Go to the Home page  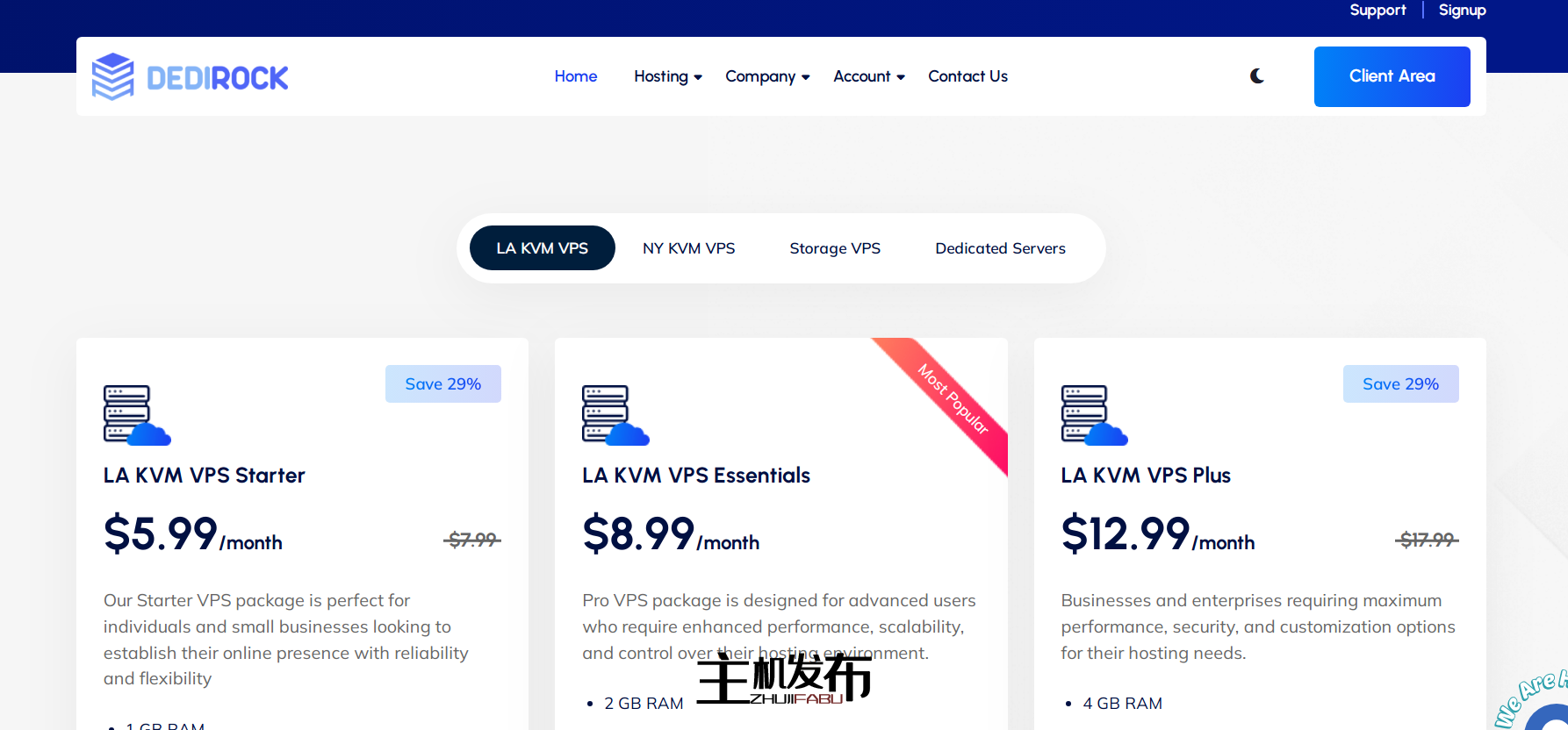tap(576, 76)
